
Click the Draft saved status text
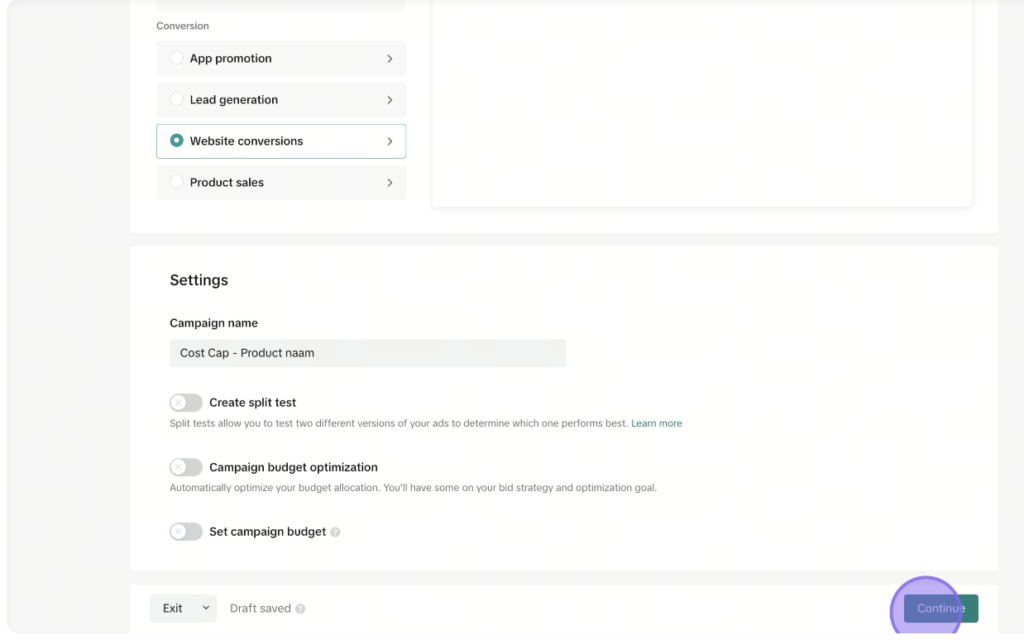[x=261, y=609]
